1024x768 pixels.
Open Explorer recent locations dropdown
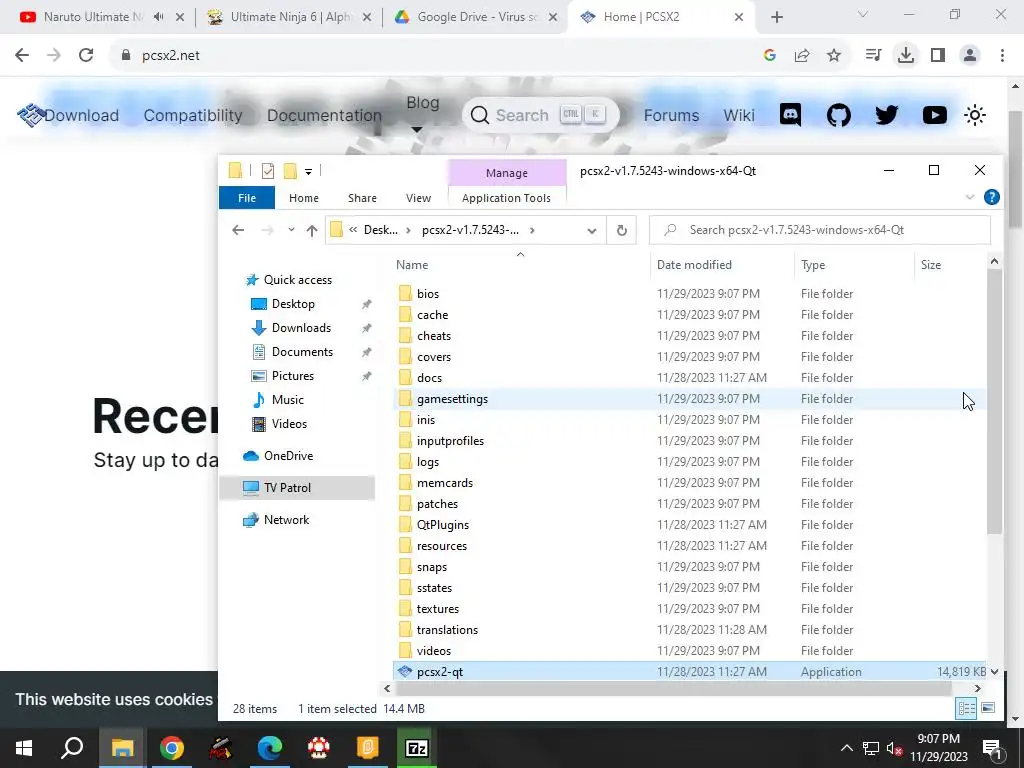tap(291, 230)
